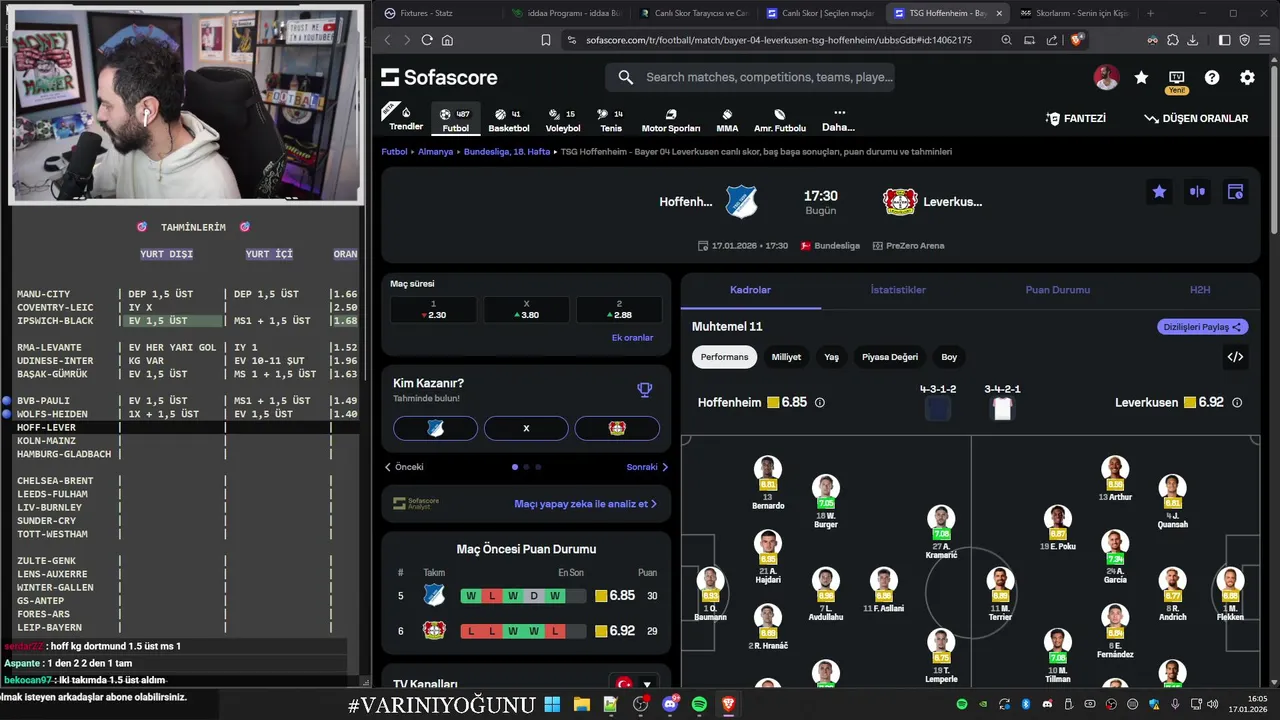Open TV Kanalları country flag dropdown
This screenshot has height=720, width=1280.
click(x=635, y=684)
